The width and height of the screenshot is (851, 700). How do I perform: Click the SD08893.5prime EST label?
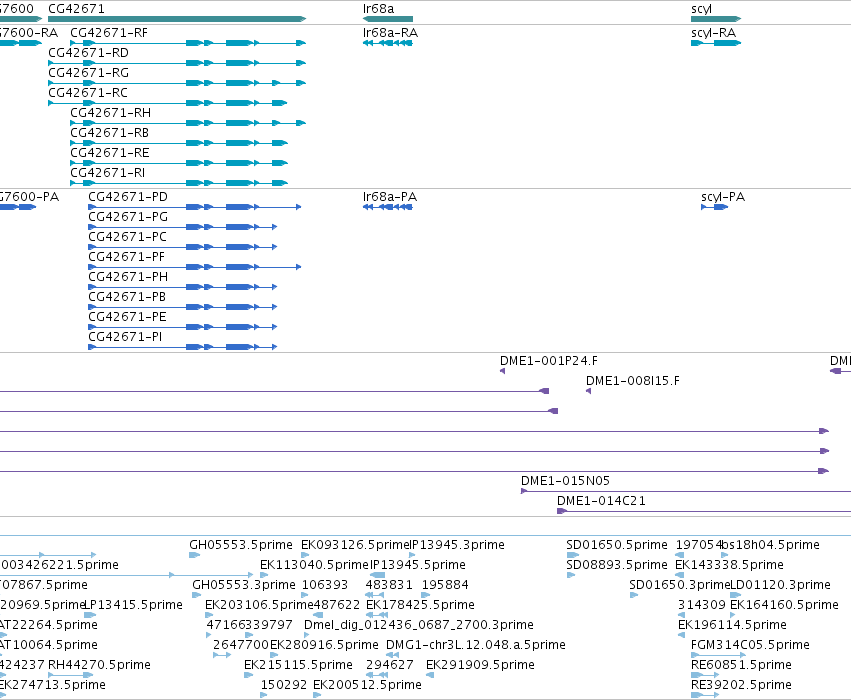point(617,565)
